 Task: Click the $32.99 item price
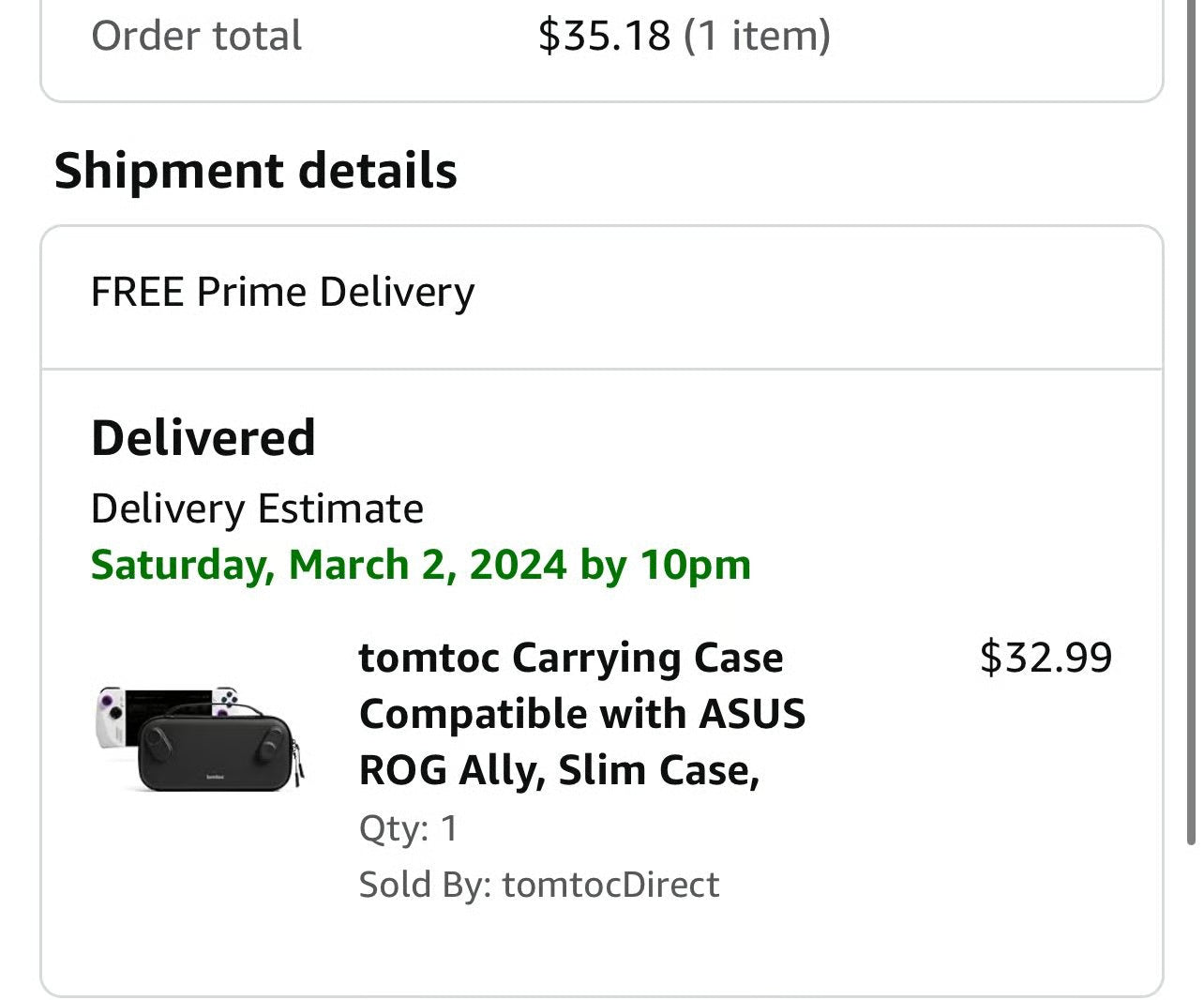pos(1046,657)
